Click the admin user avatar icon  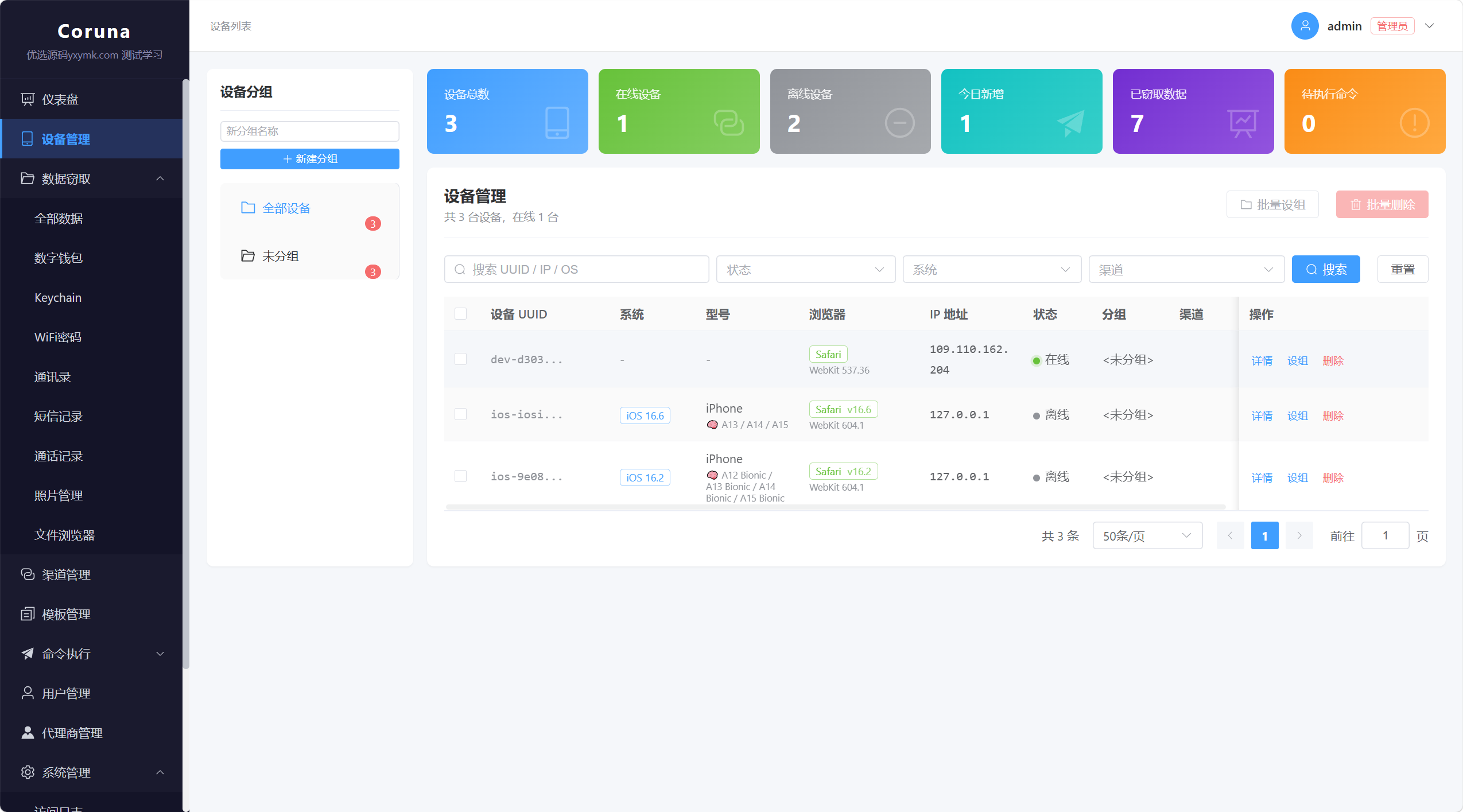(x=1305, y=26)
